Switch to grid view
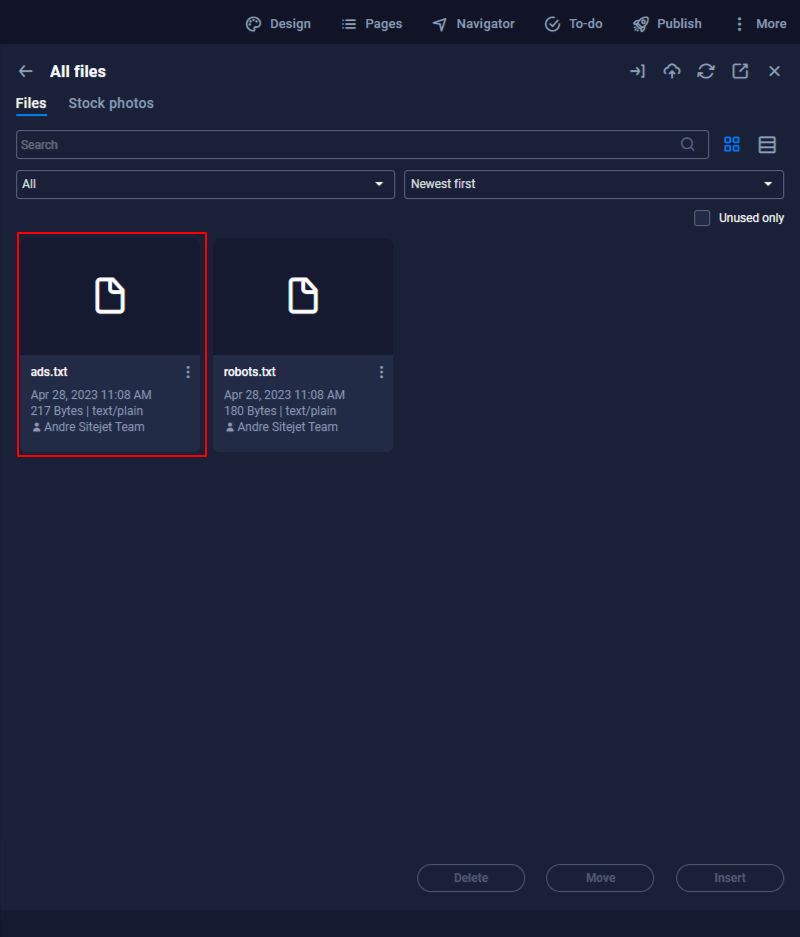Image resolution: width=800 pixels, height=937 pixels. click(x=732, y=145)
